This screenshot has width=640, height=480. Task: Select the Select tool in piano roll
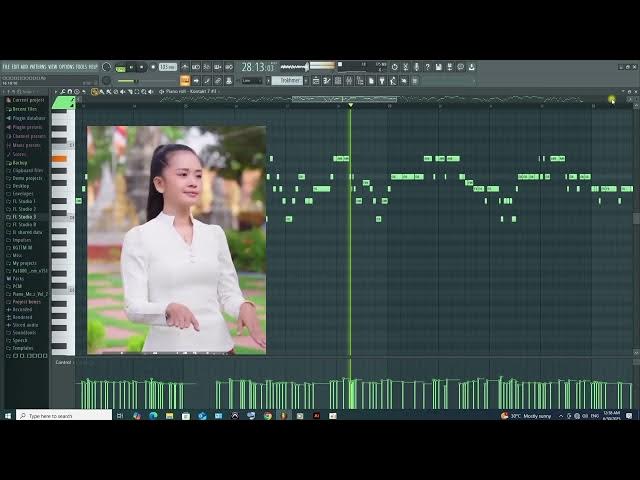click(137, 92)
